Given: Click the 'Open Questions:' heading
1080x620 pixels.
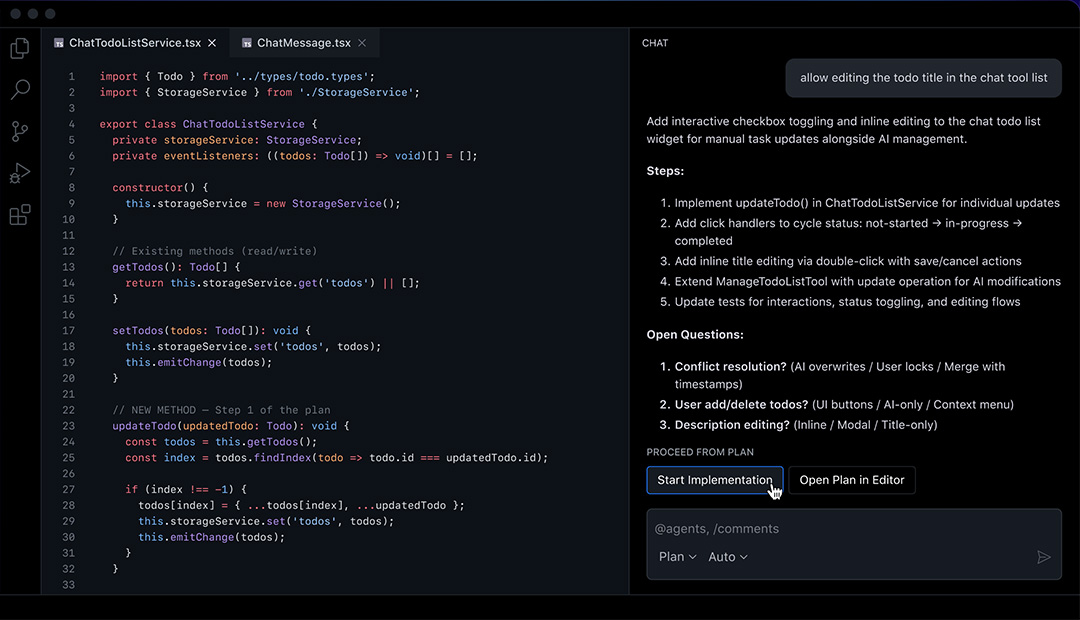Looking at the screenshot, I should click(695, 335).
